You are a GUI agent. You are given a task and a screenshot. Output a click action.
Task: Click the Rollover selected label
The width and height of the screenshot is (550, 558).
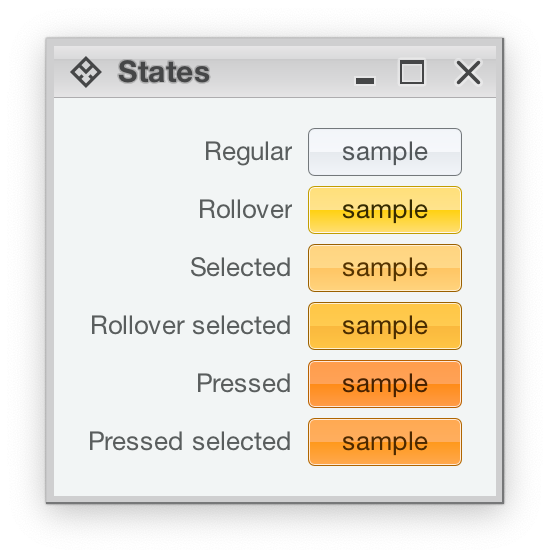pyautogui.click(x=191, y=325)
